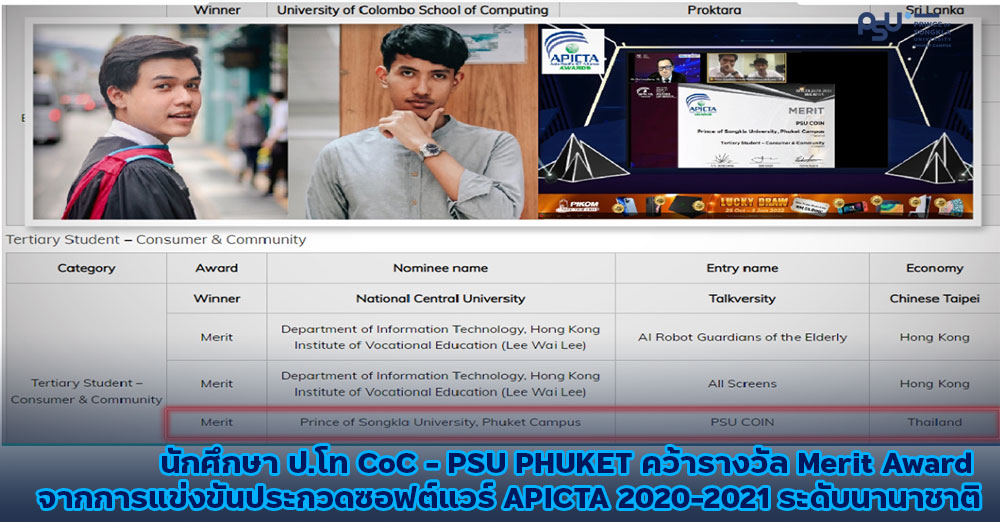Screen dimensions: 1000x522
Task: Click the table's Tertiary Student category cell
Action: coord(86,362)
